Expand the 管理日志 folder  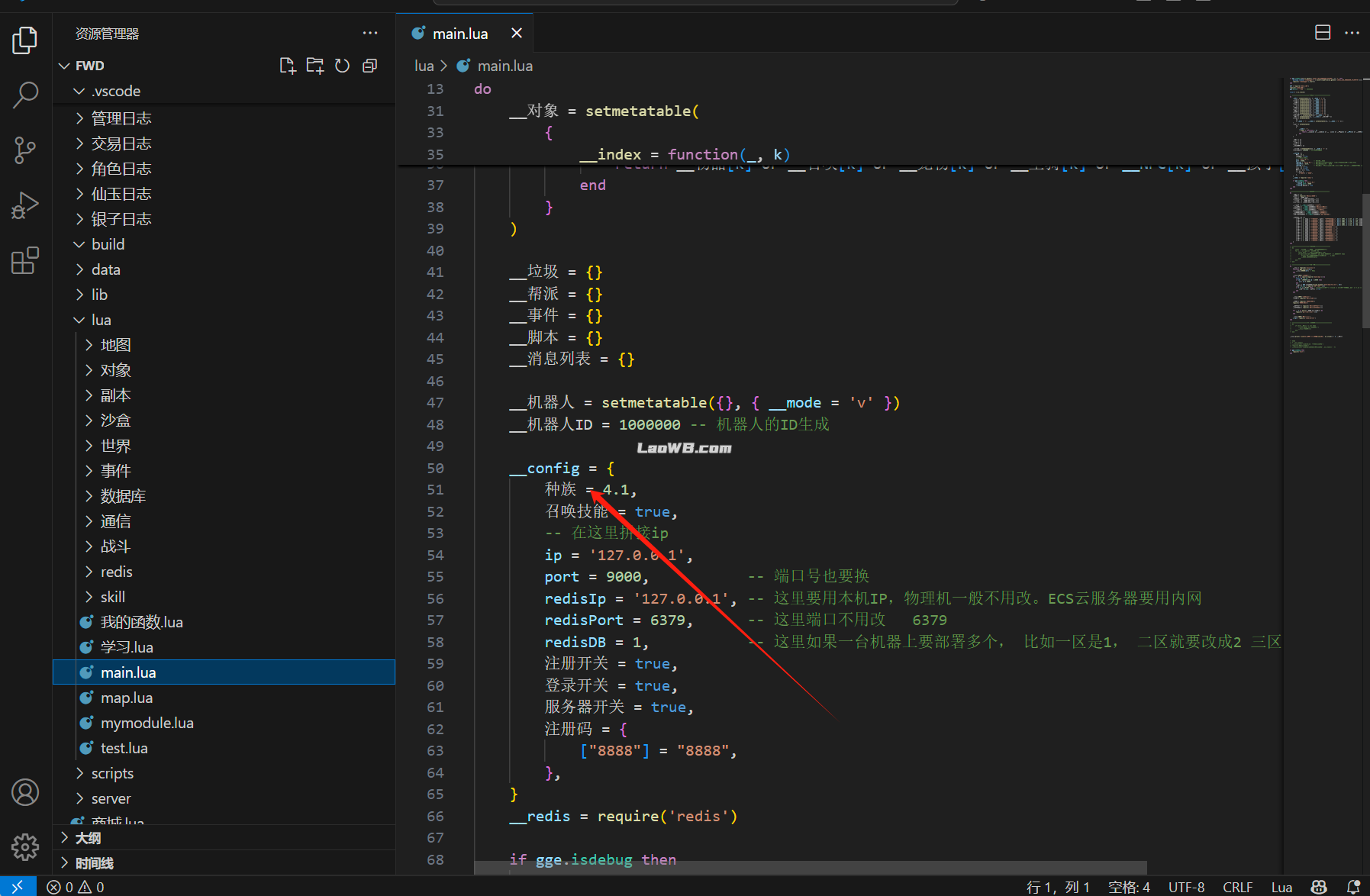click(x=224, y=118)
